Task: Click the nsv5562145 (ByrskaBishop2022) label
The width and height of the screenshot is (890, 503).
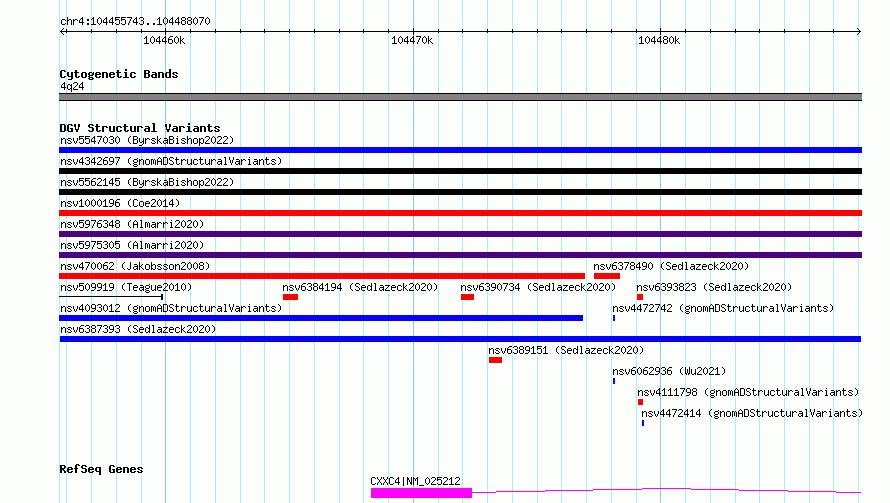Action: point(147,182)
